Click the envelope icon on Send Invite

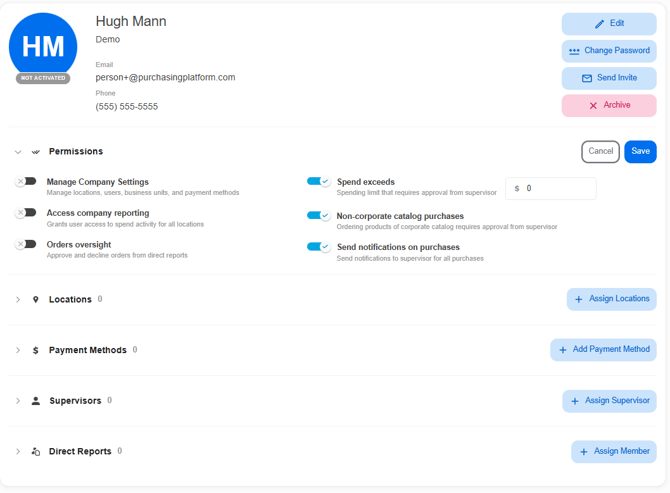point(587,78)
